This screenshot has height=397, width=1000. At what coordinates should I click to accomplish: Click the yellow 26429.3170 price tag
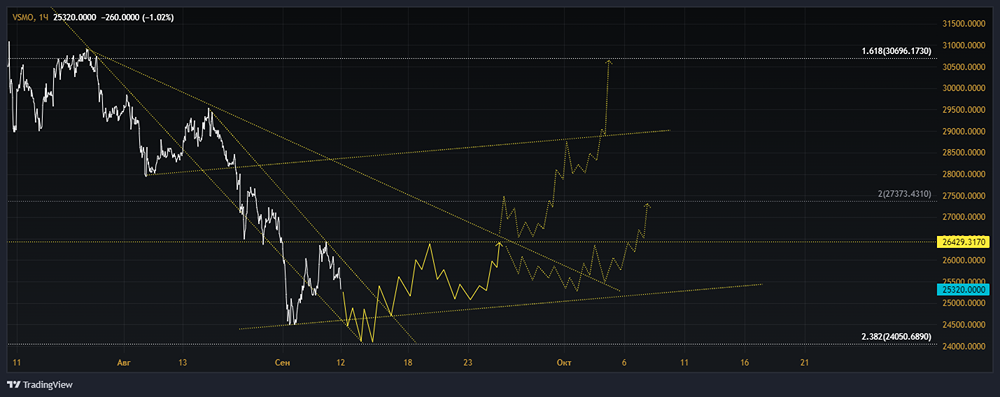[x=962, y=243]
